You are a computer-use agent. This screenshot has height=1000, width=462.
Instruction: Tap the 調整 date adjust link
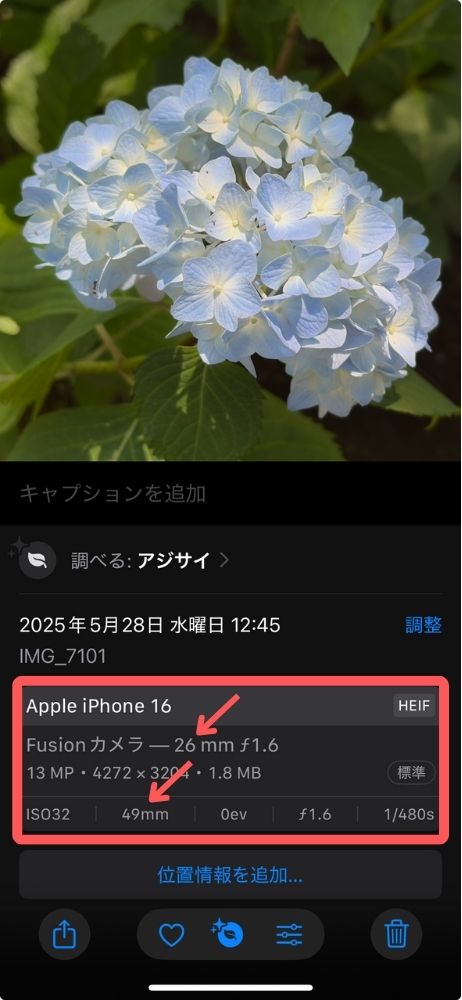coord(423,624)
